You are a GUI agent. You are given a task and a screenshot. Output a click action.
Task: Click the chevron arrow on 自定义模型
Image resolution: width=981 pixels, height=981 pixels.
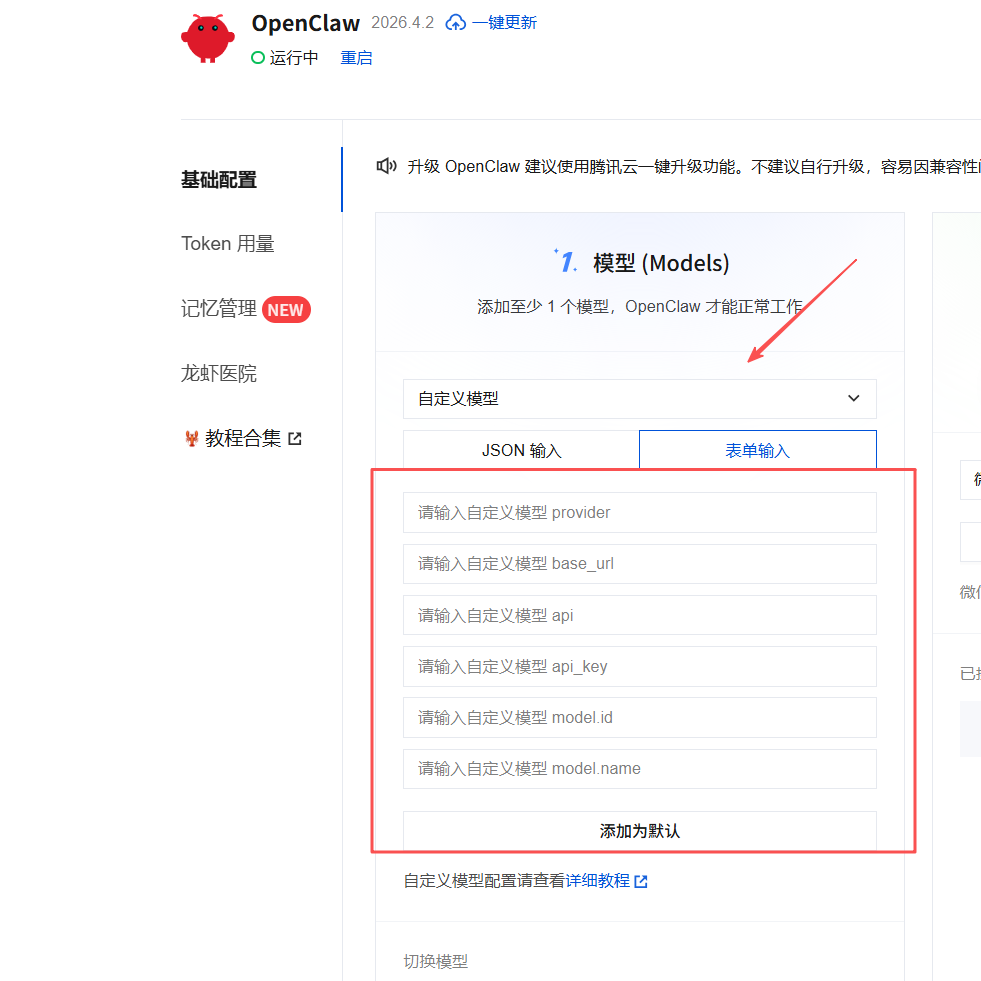(853, 399)
